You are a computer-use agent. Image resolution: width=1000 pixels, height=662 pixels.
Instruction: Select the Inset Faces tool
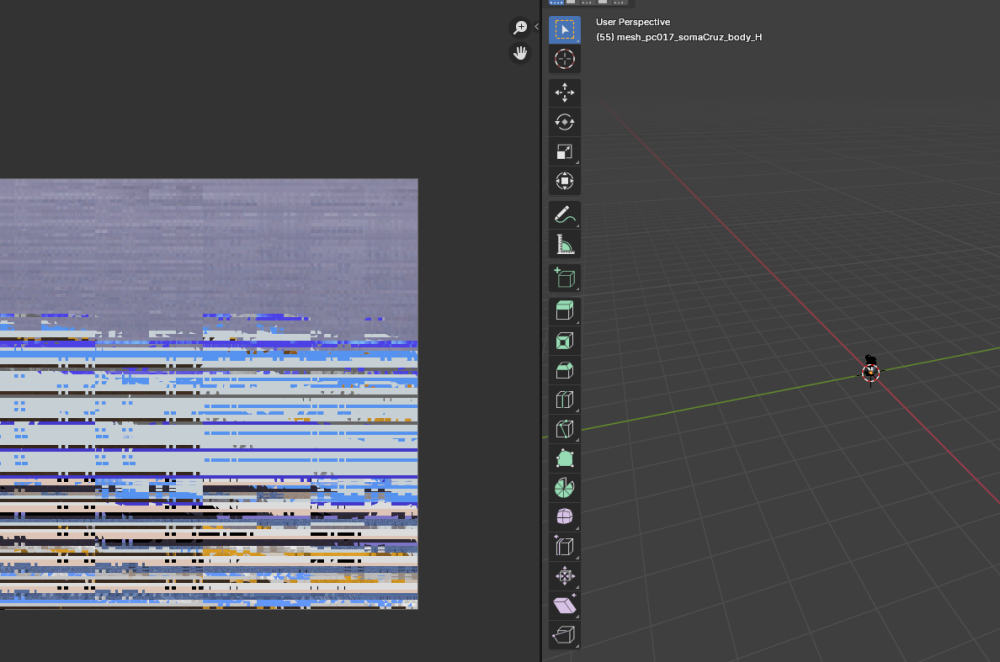click(x=564, y=341)
